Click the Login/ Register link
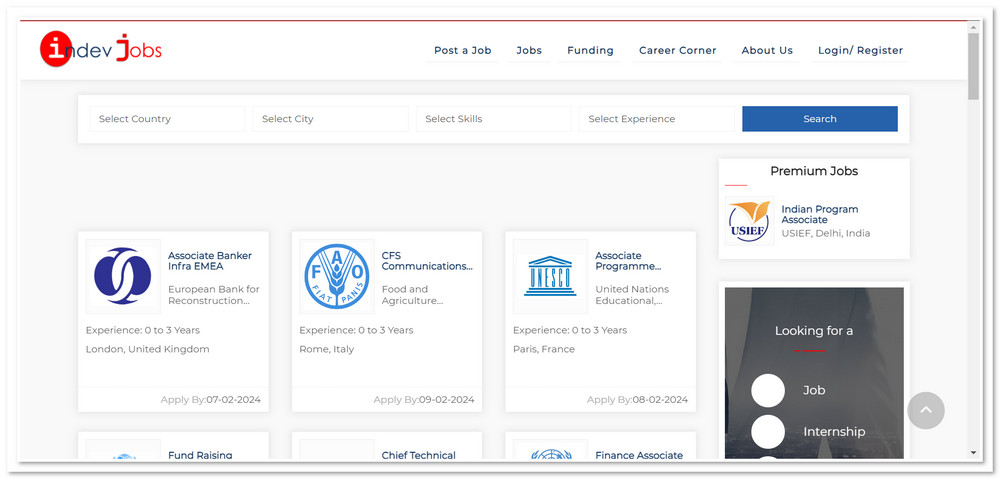The height and width of the screenshot is (479, 1000). point(860,50)
